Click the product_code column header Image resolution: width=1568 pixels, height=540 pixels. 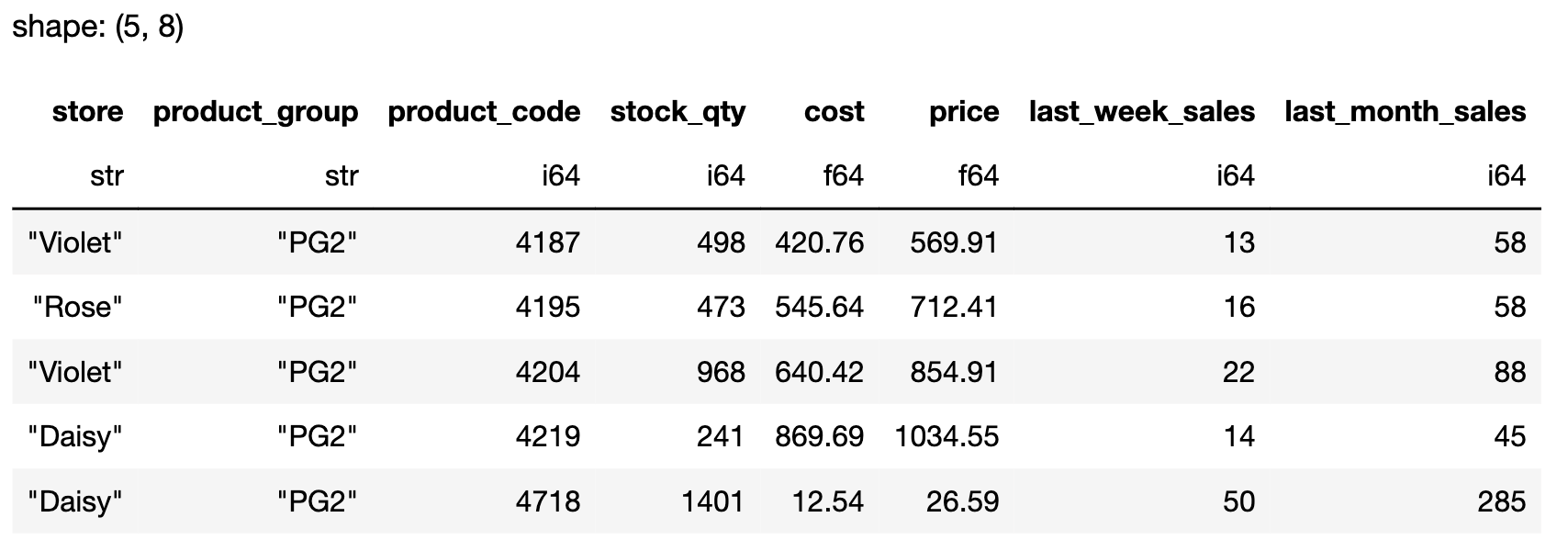pyautogui.click(x=484, y=112)
